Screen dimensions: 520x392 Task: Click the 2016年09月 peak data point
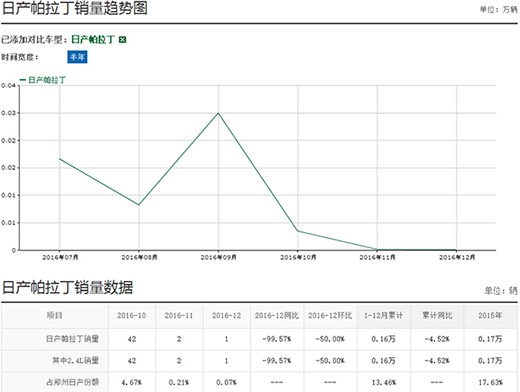tap(218, 113)
